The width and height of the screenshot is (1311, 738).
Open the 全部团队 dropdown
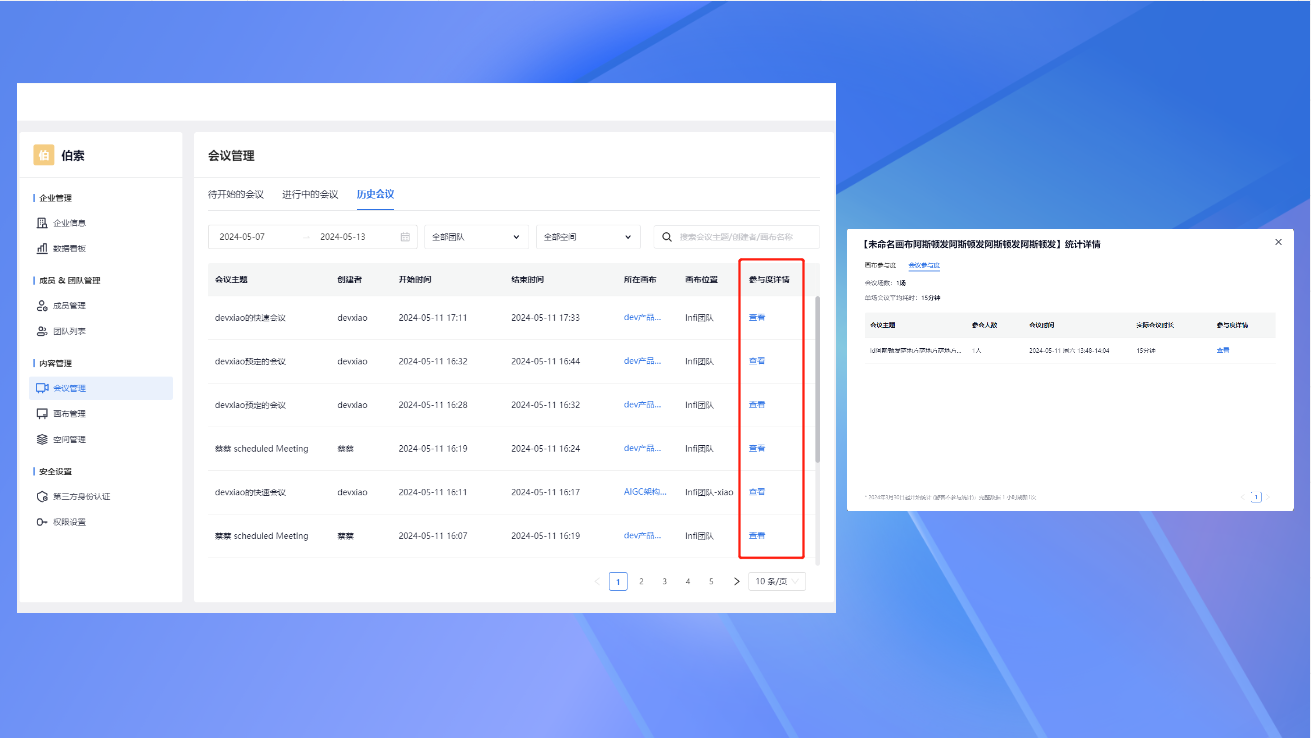coord(476,237)
